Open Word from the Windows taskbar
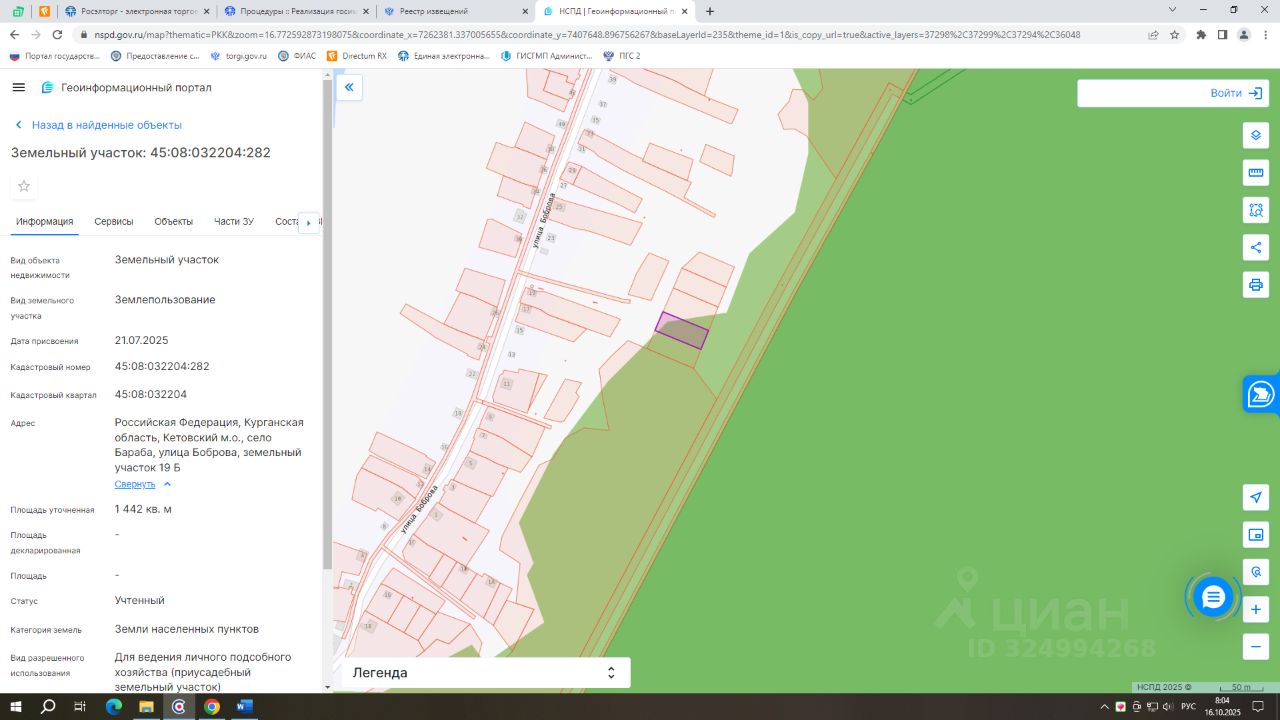Screen dimensions: 1280x720 pyautogui.click(x=244, y=706)
